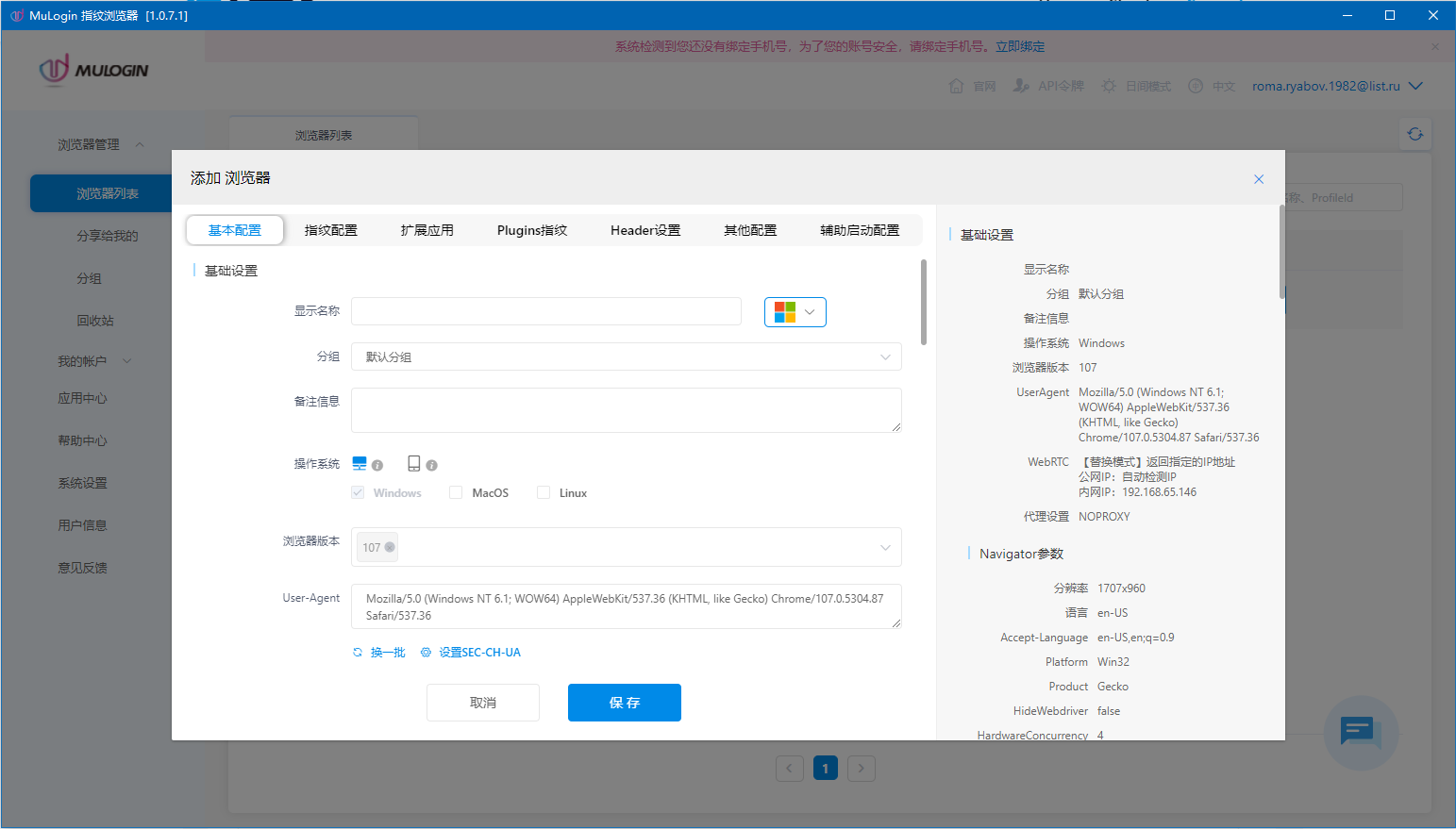This screenshot has width=1456, height=829.
Task: Click the 显示名称 input field
Action: [x=546, y=311]
